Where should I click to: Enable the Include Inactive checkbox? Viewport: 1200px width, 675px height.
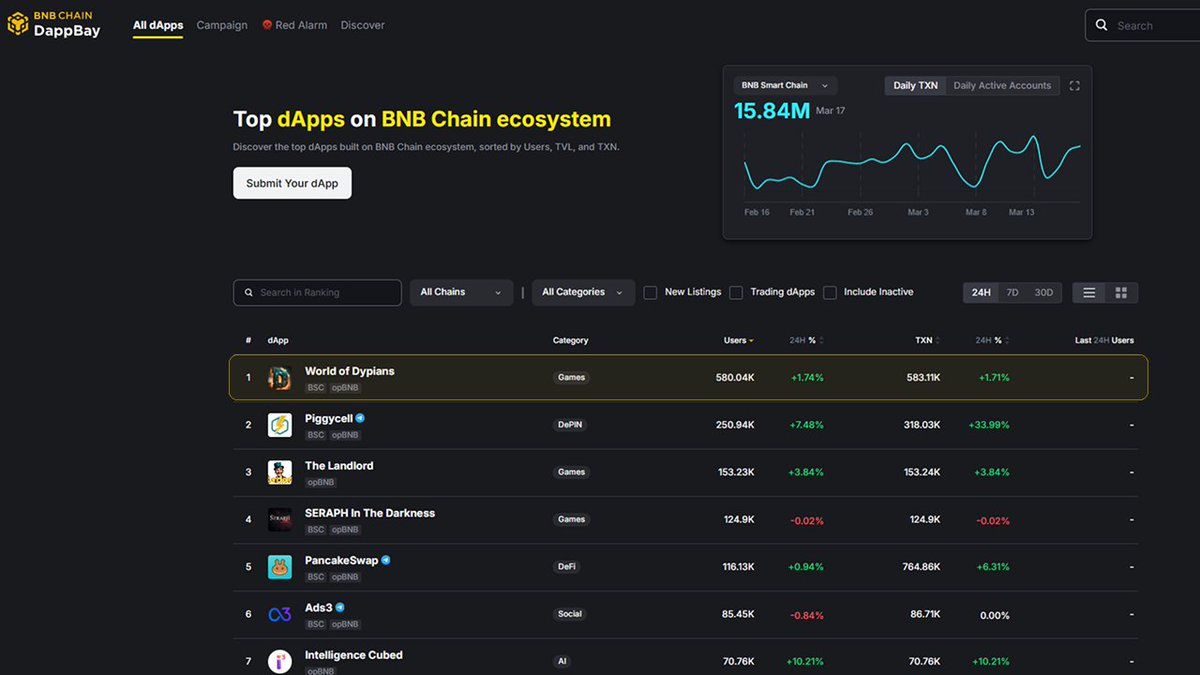(x=830, y=292)
